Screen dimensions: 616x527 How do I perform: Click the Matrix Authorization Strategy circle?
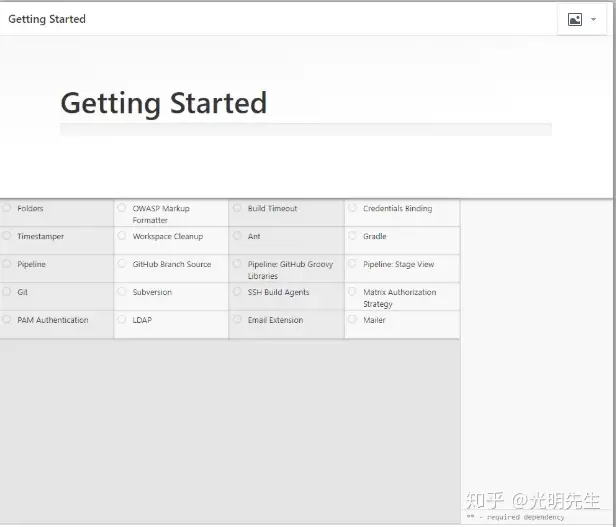point(352,291)
